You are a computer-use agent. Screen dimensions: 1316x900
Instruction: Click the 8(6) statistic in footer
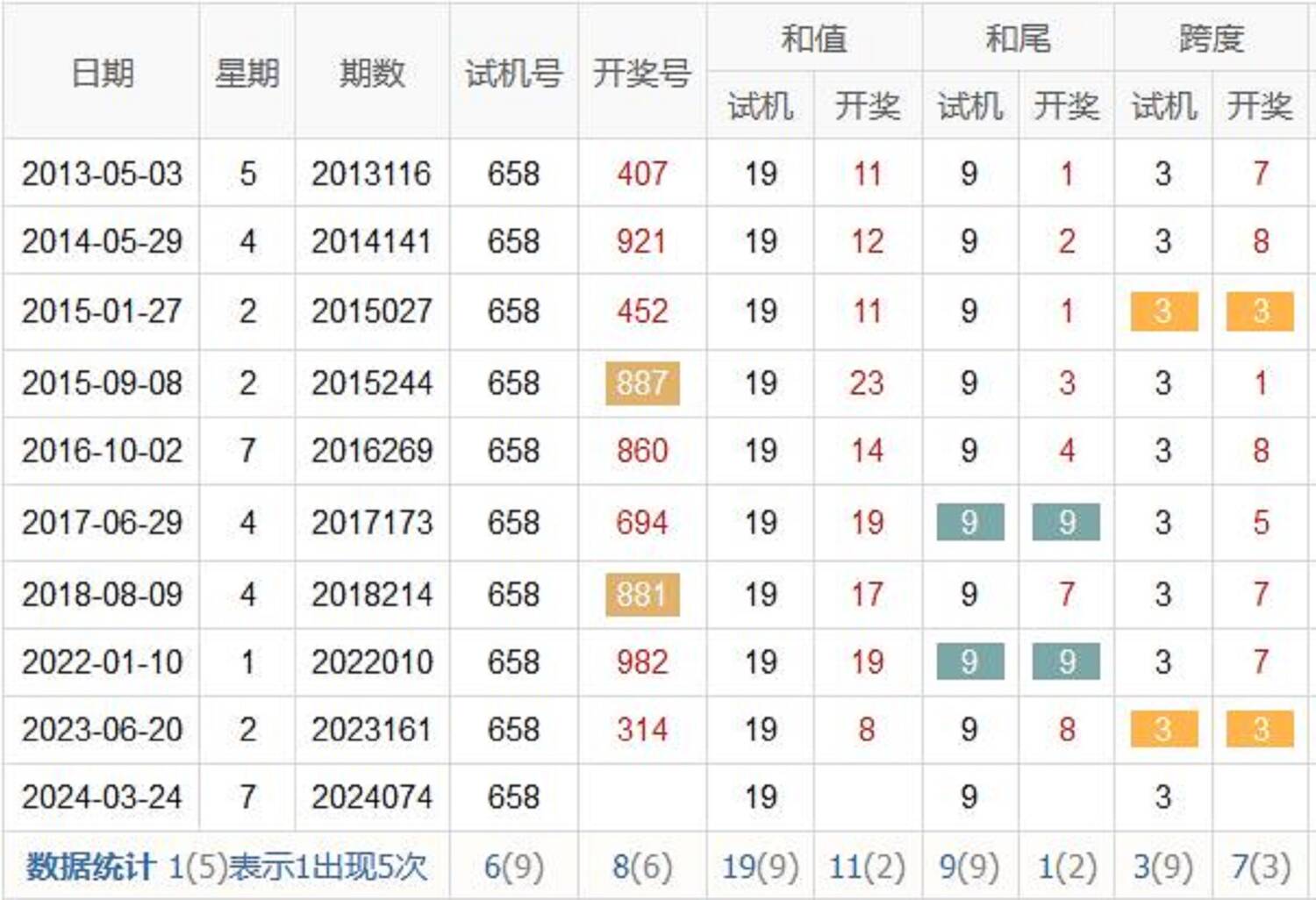[641, 867]
